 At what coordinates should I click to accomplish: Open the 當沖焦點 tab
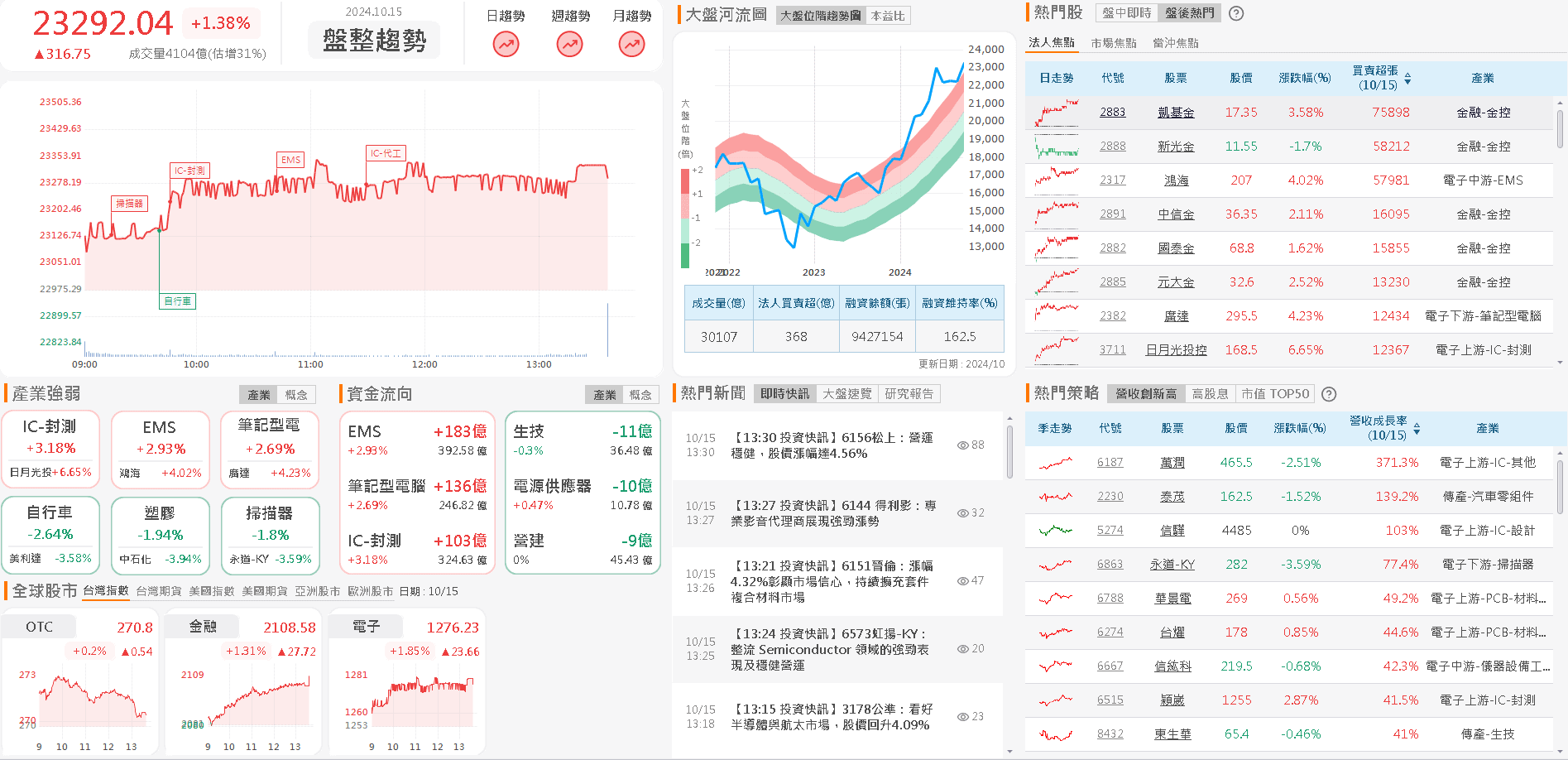[x=1176, y=43]
